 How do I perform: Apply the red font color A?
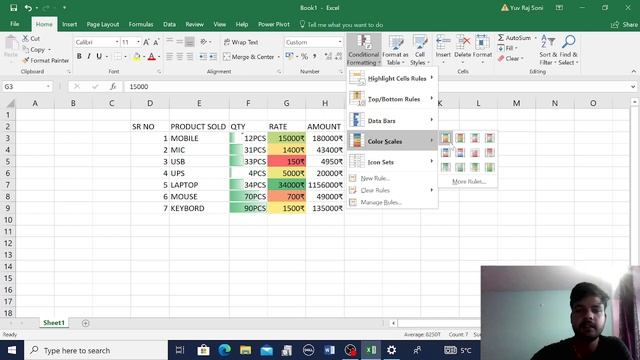152,56
